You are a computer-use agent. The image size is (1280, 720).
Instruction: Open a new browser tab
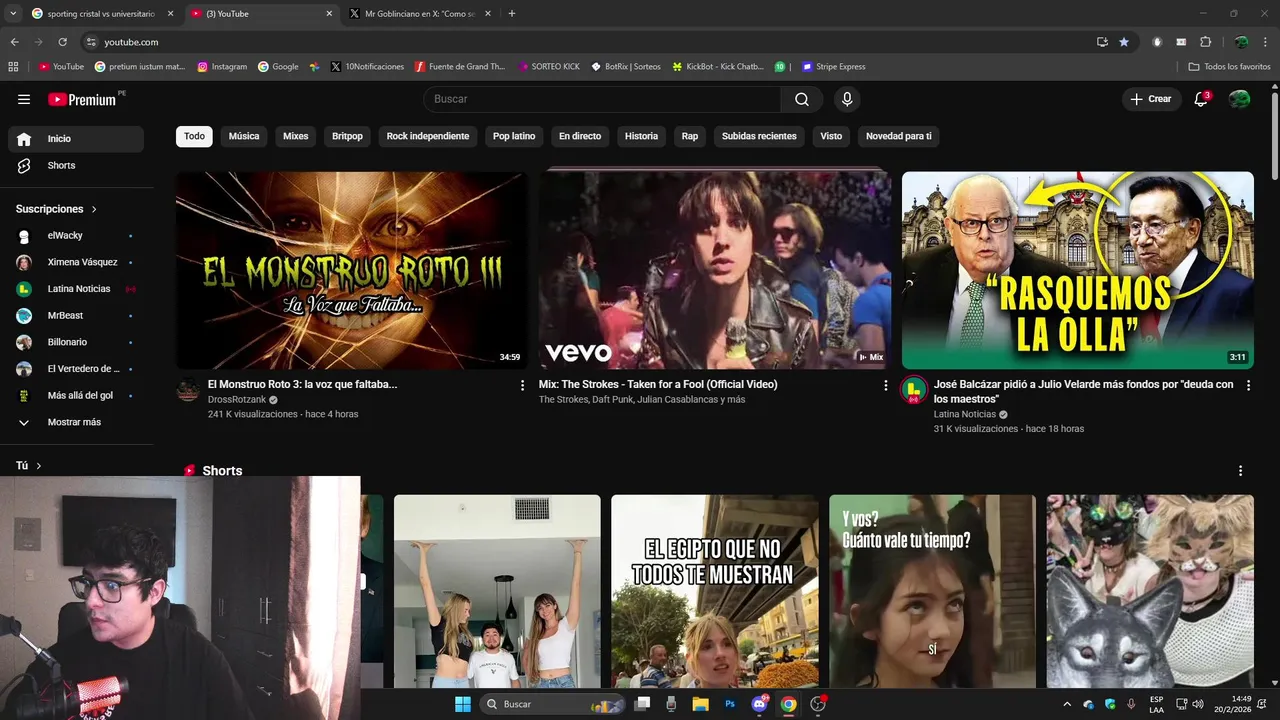click(x=512, y=14)
